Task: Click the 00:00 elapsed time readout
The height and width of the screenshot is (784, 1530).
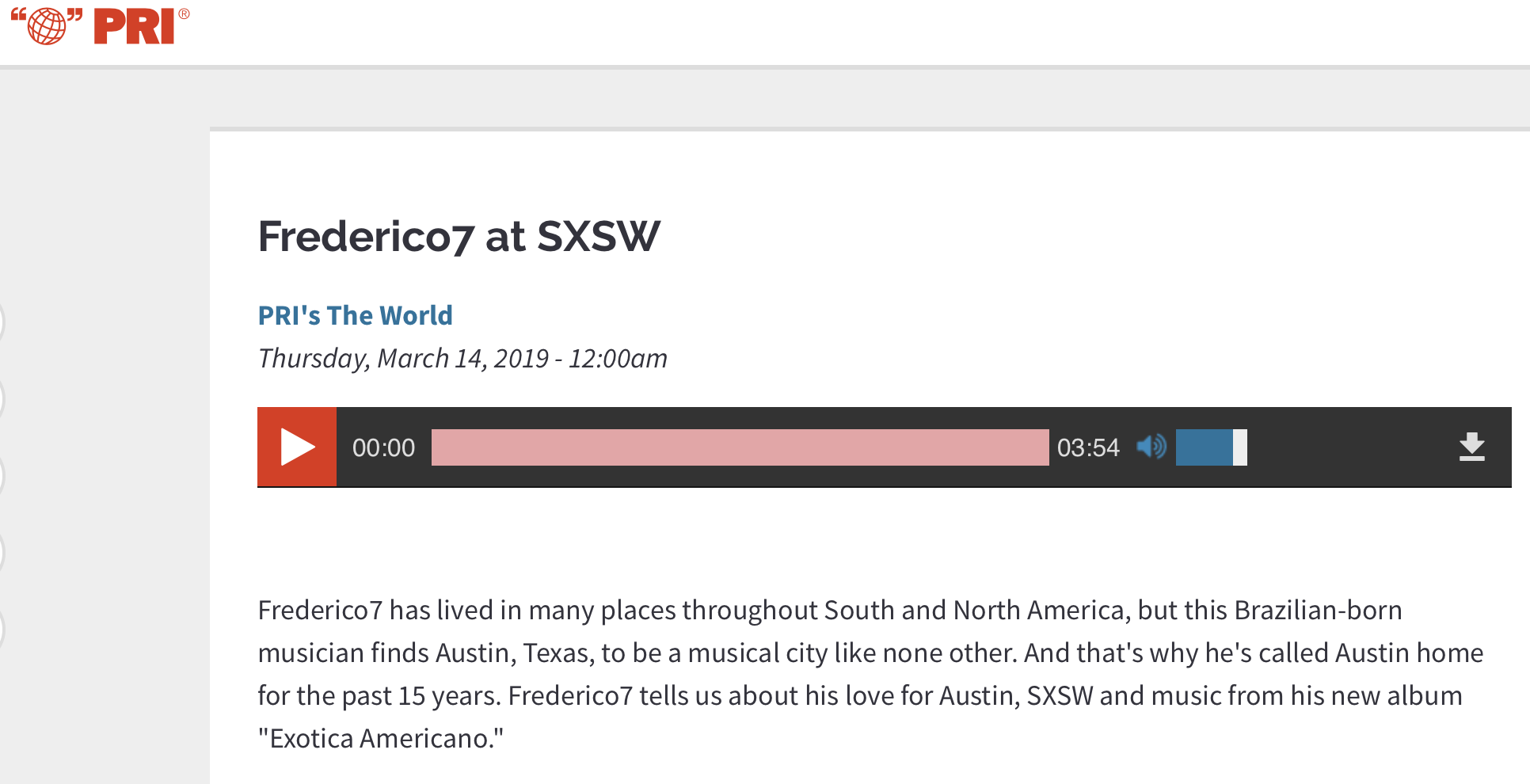Action: point(383,447)
